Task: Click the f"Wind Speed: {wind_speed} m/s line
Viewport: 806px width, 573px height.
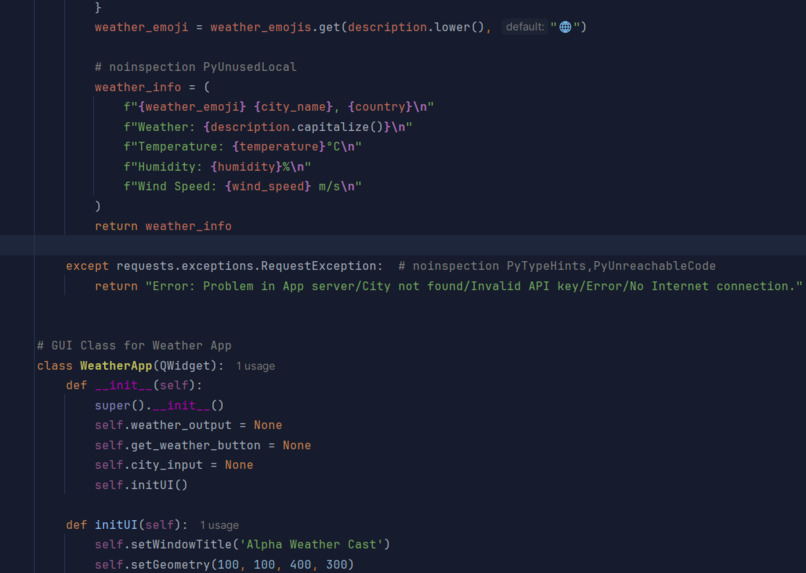Action: 242,187
